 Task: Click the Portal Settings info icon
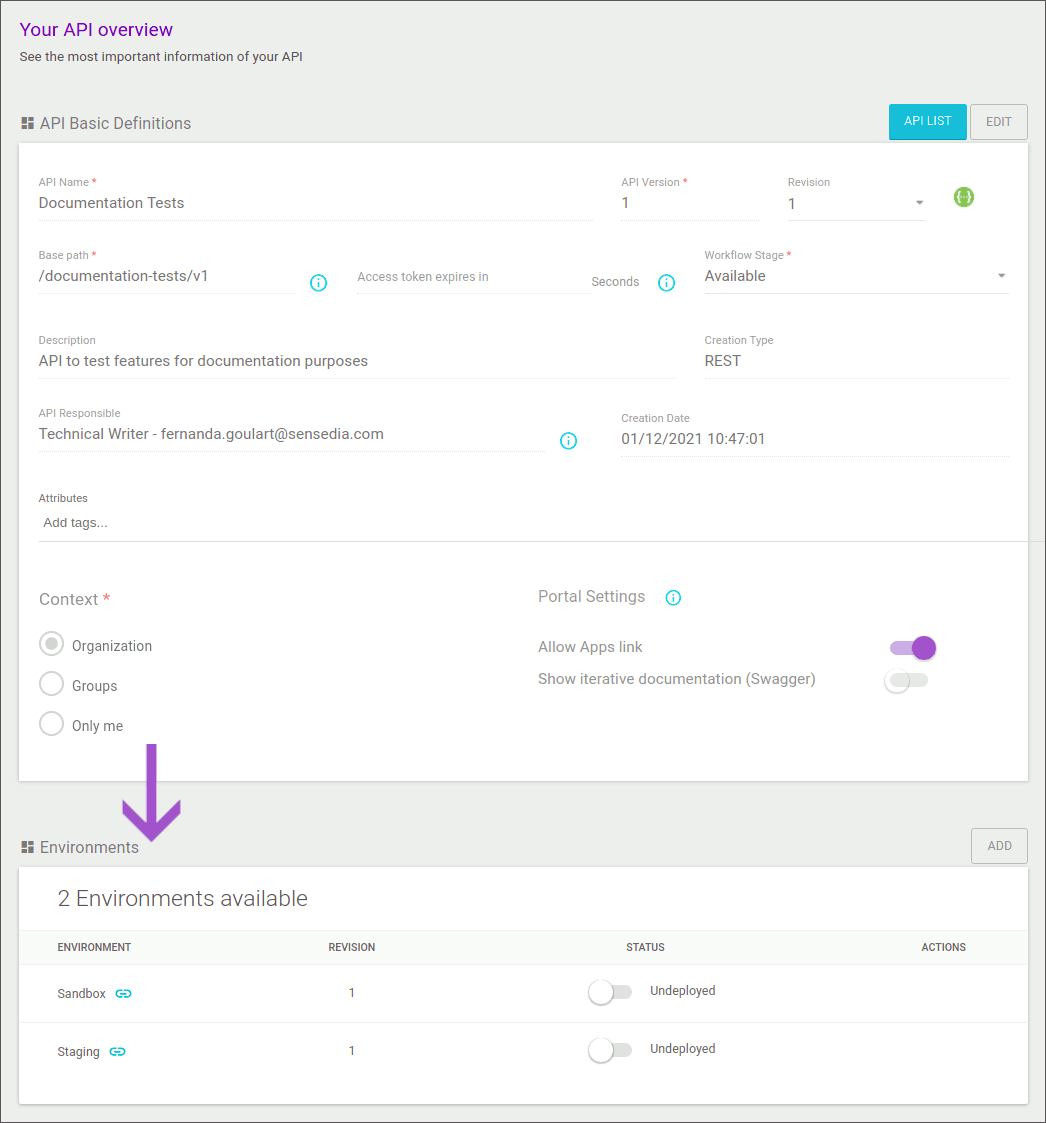672,597
